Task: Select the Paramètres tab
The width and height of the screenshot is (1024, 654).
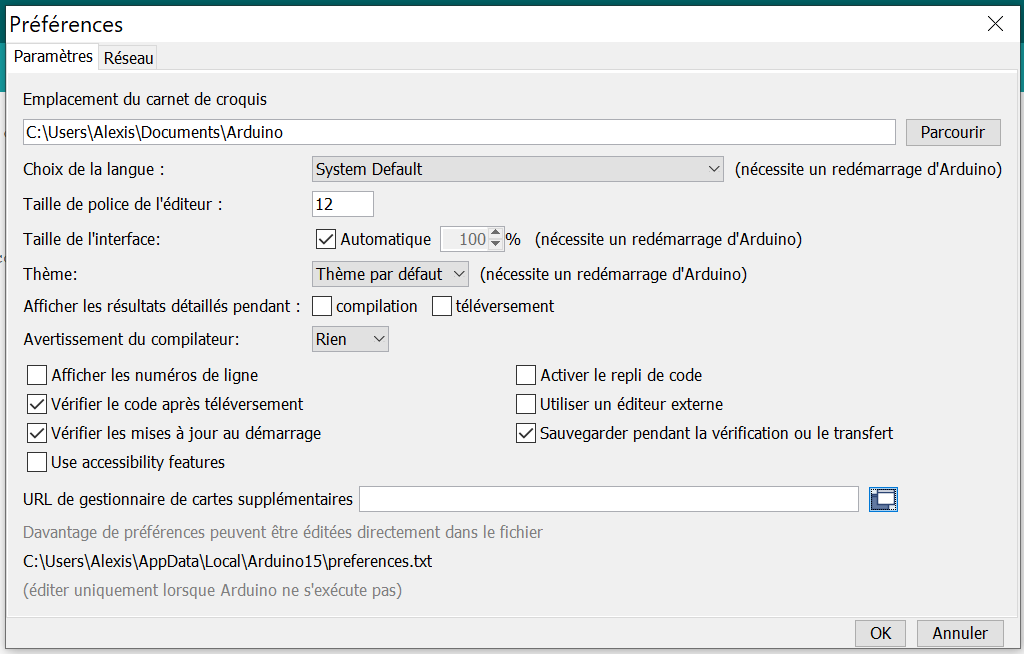Action: click(x=53, y=57)
